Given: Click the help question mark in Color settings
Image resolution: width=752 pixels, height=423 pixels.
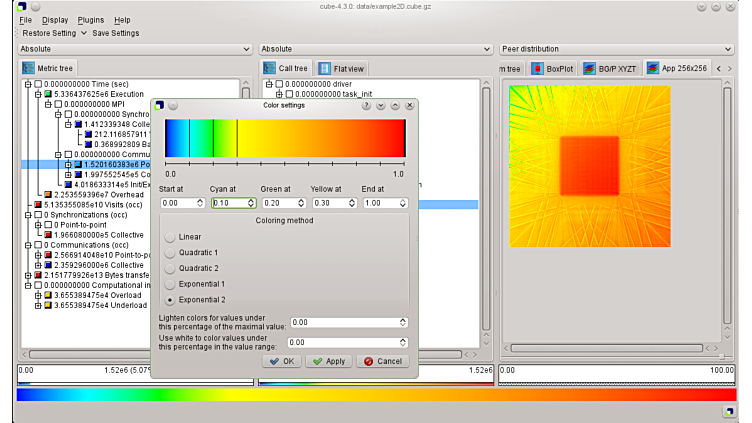Looking at the screenshot, I should click(x=366, y=105).
